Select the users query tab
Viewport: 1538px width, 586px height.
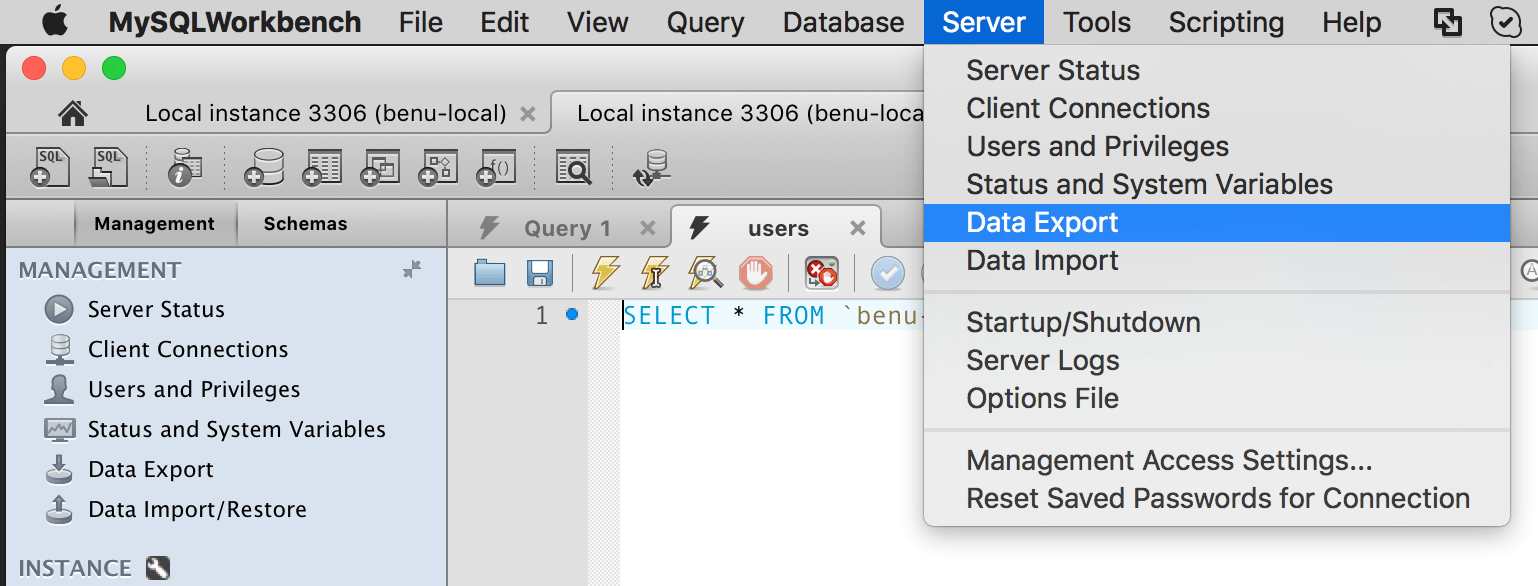point(778,228)
